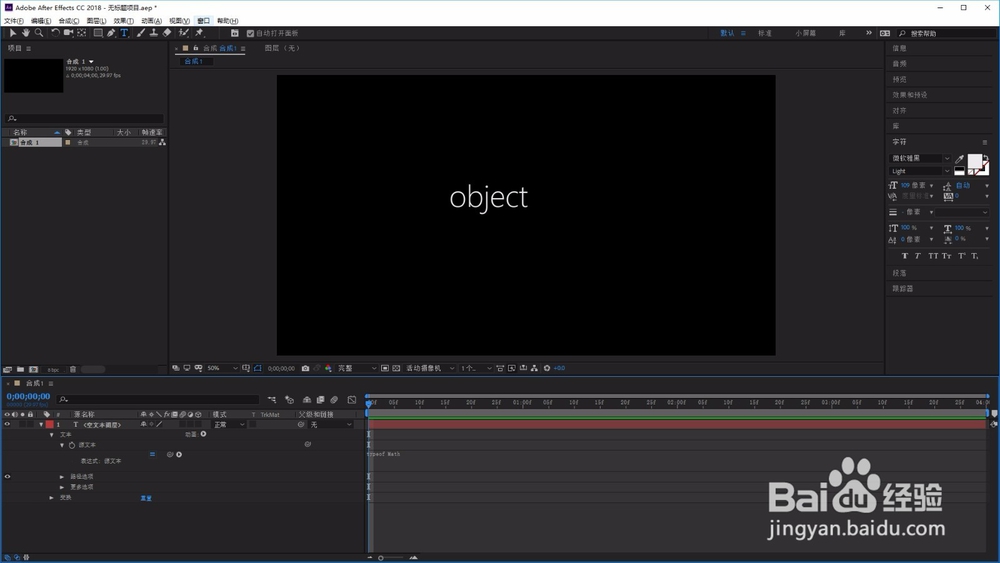Expand the Paragraph panel
Viewport: 1000px width, 563px height.
click(x=899, y=273)
